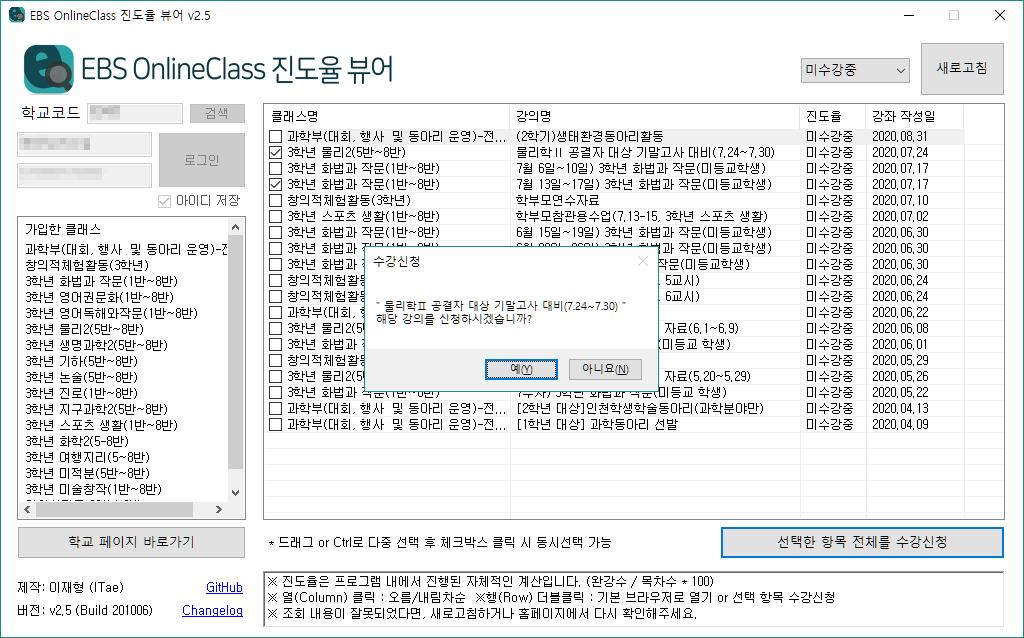Click the title bar app icon

pos(16,15)
